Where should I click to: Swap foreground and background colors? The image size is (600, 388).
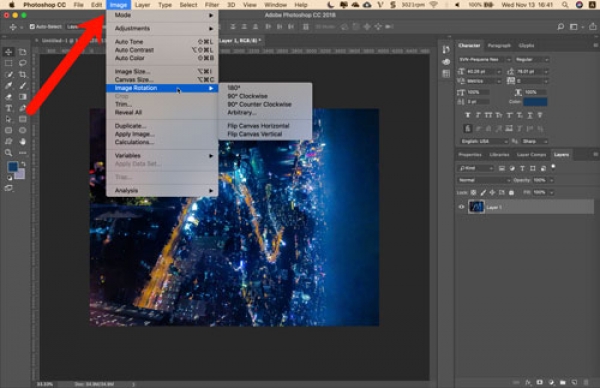23,164
